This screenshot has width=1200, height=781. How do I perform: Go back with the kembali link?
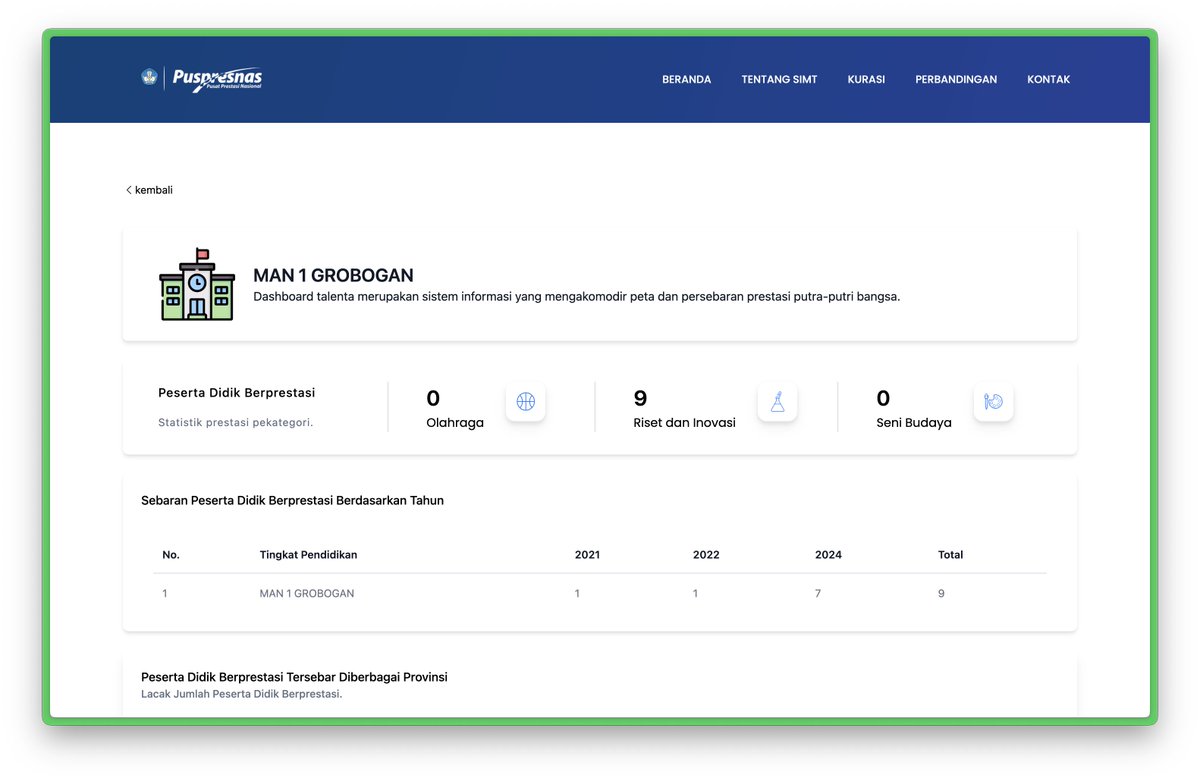coord(149,190)
